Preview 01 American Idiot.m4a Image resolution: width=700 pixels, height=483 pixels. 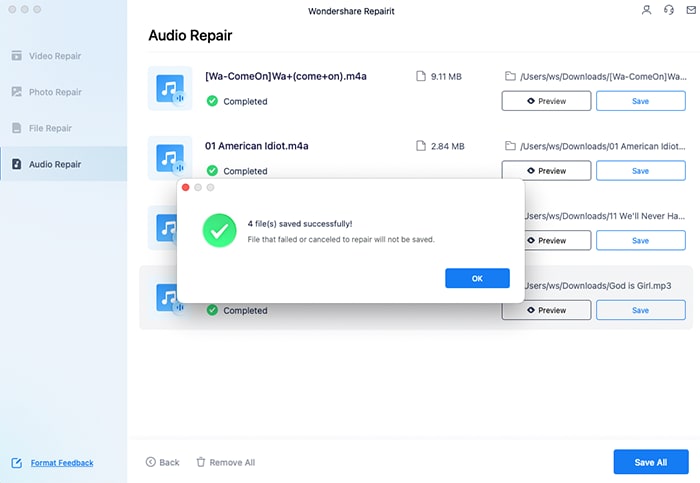point(546,171)
